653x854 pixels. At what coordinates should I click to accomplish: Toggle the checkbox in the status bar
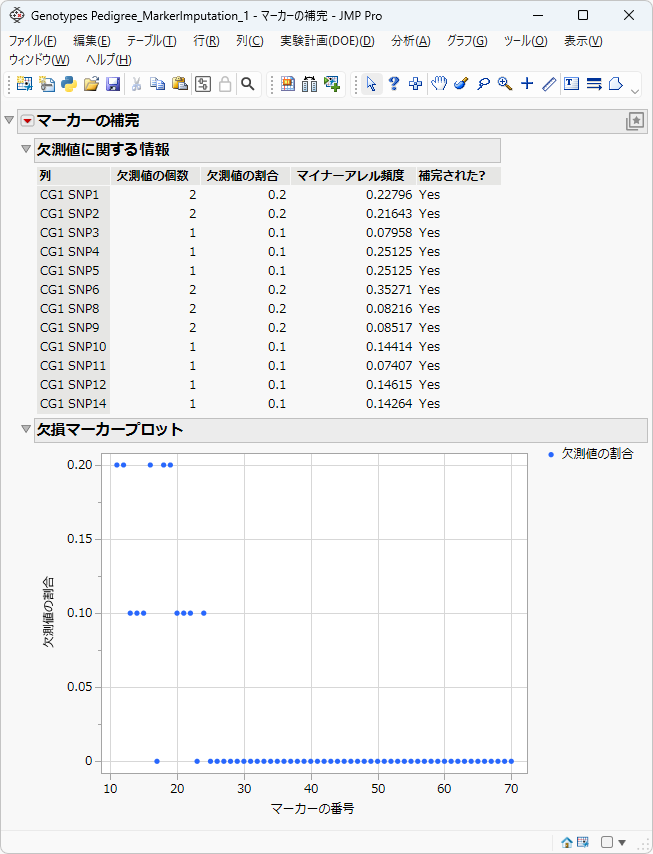607,842
